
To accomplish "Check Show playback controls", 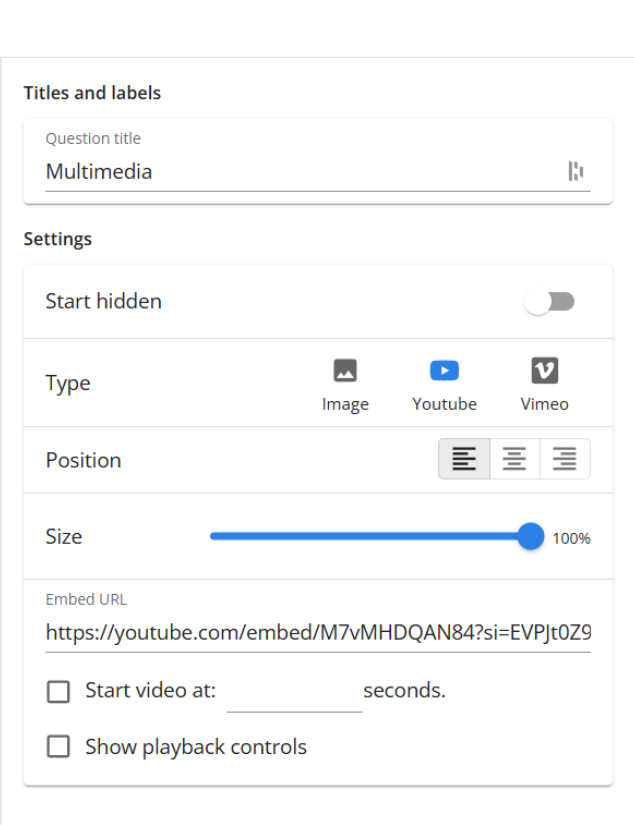I will pyautogui.click(x=58, y=747).
